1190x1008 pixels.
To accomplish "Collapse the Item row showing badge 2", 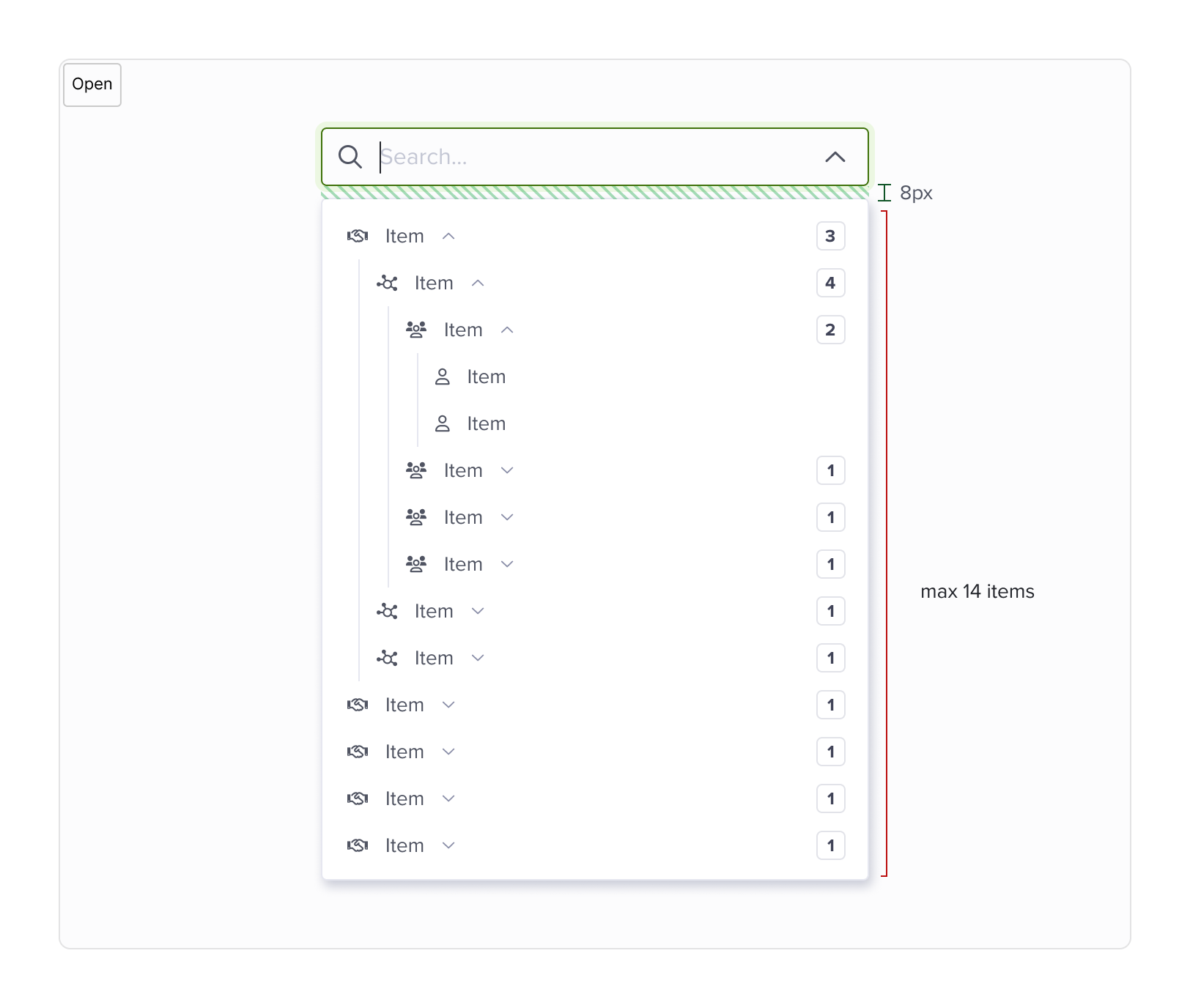I will (x=507, y=330).
